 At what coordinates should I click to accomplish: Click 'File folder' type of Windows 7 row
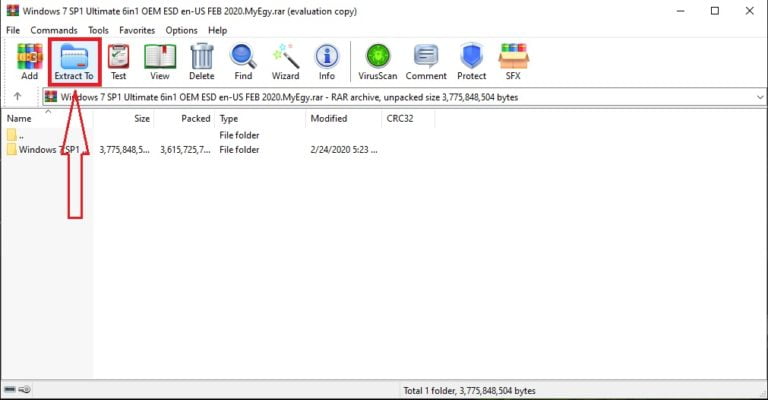[x=239, y=150]
